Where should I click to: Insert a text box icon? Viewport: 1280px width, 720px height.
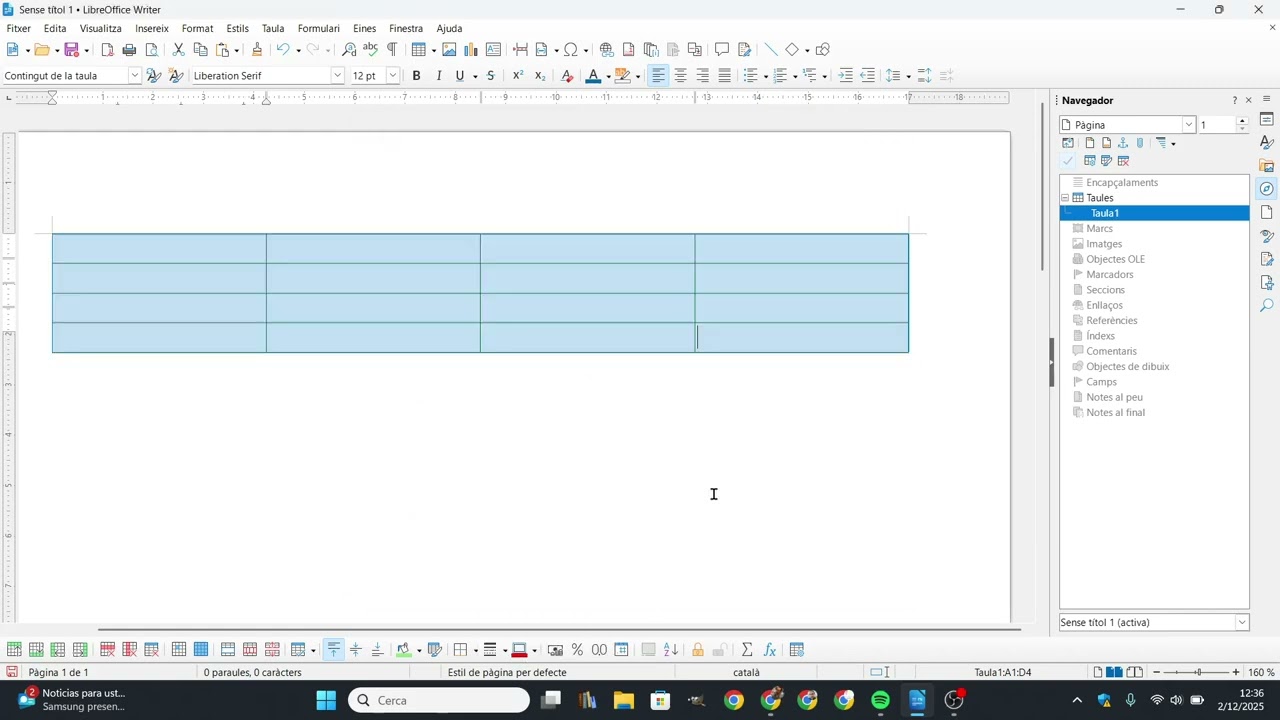[493, 50]
